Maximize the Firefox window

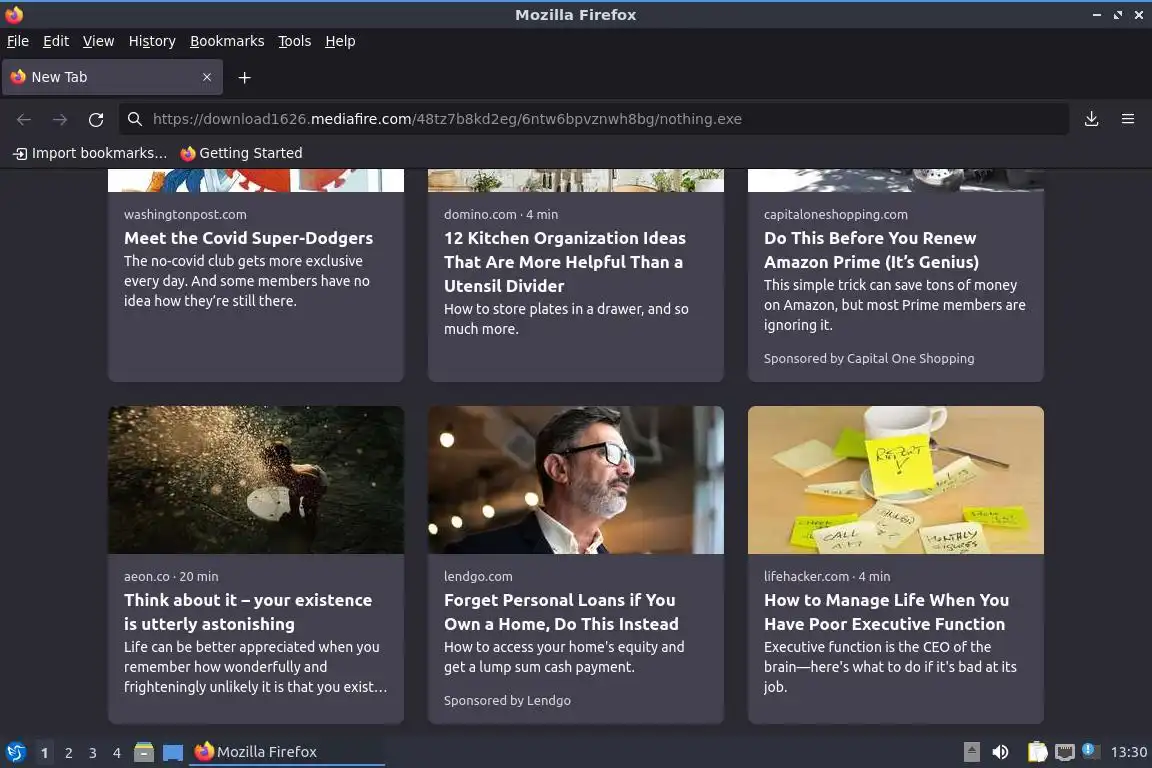tap(1117, 15)
